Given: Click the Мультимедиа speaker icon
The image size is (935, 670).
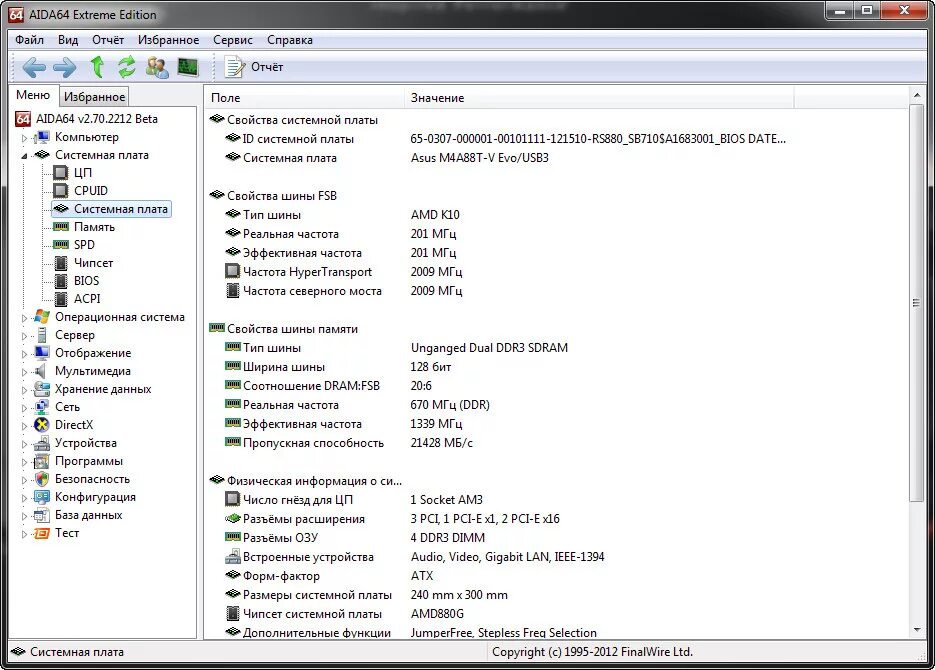Looking at the screenshot, I should [41, 371].
